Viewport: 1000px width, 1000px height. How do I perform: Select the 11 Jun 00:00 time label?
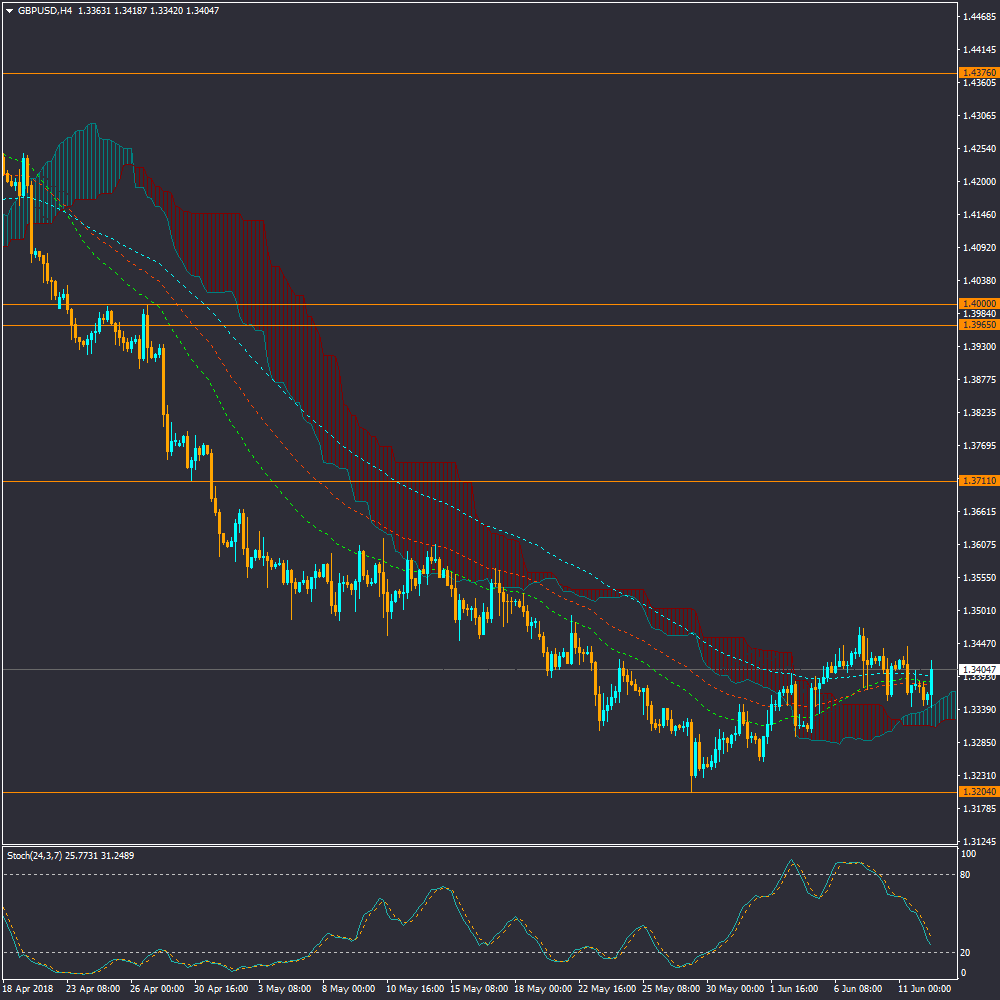925,988
